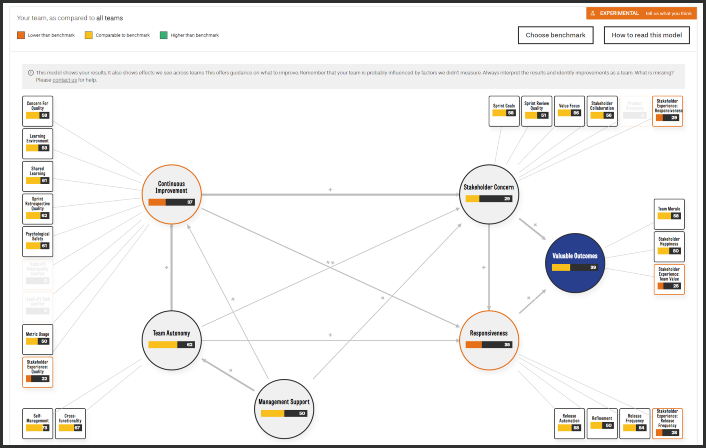Click the faded Product Discovery card
706x448 pixels.
[634, 111]
